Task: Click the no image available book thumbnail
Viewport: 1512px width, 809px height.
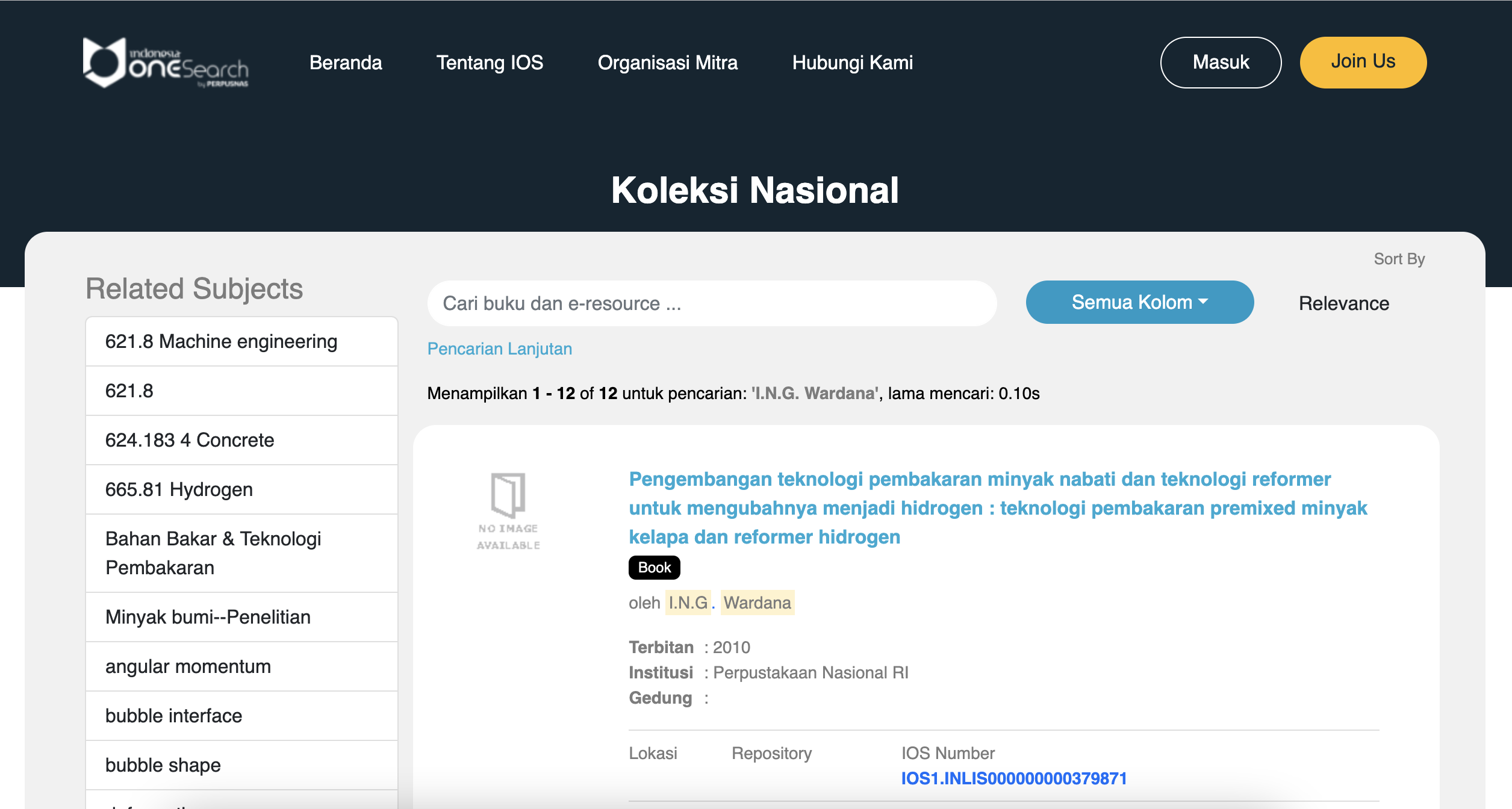Action: 508,510
